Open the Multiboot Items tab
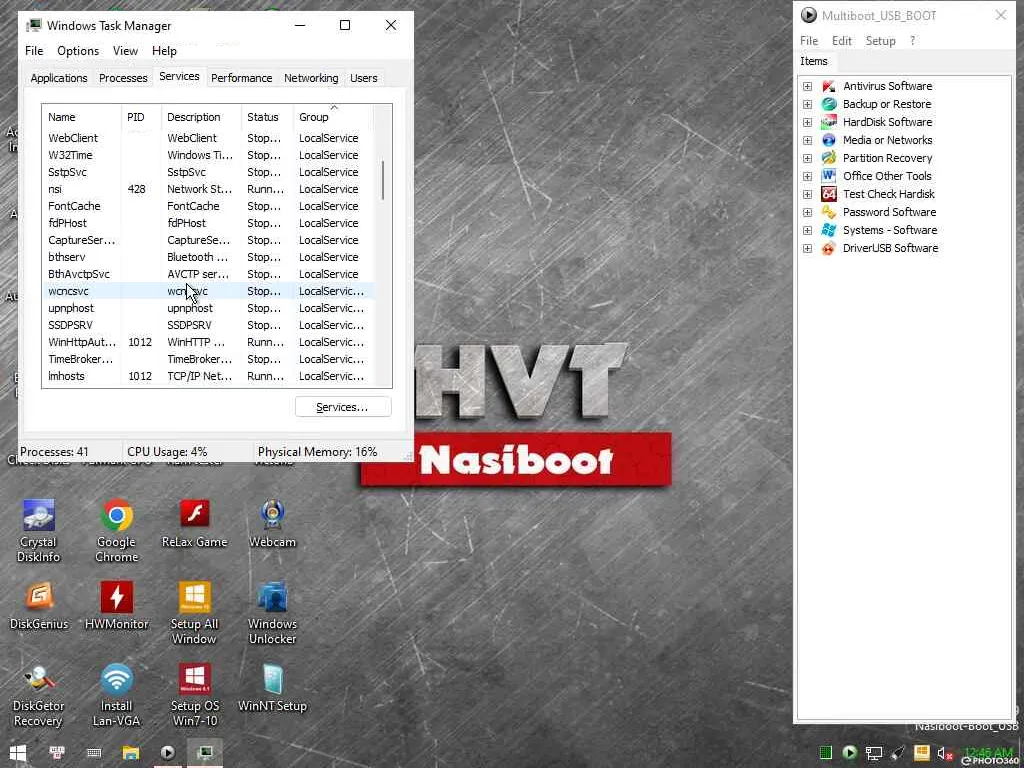The width and height of the screenshot is (1024, 768). point(814,61)
